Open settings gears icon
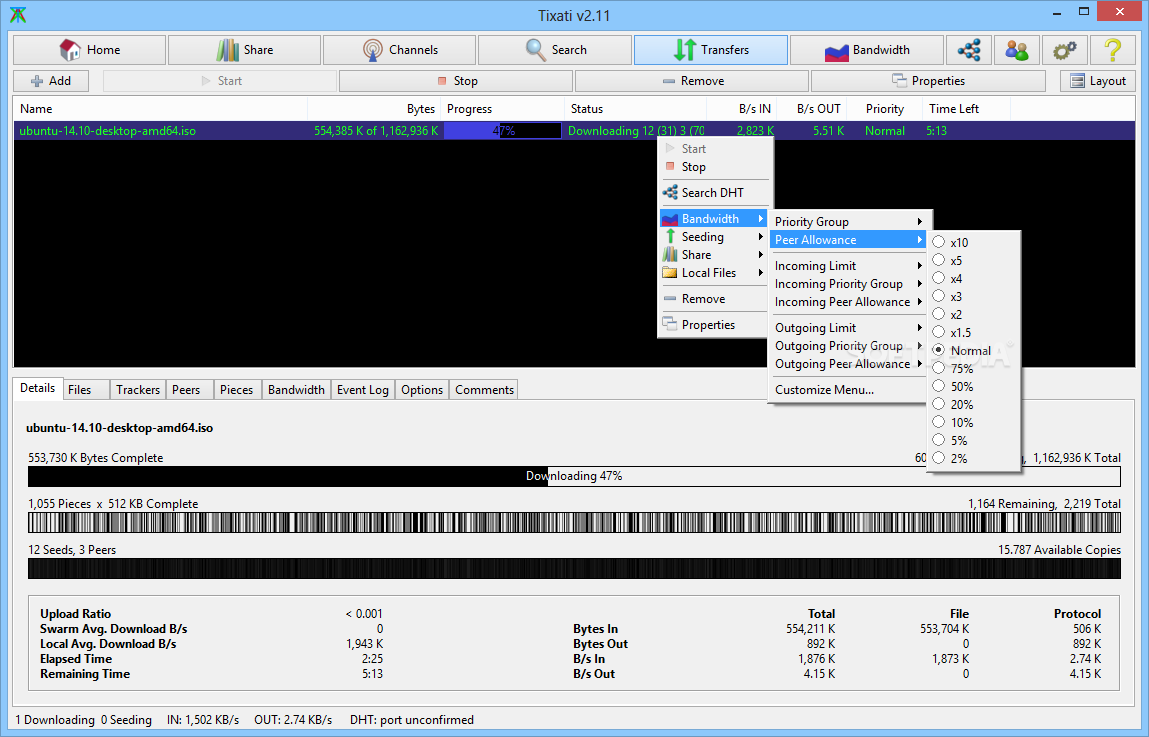This screenshot has height=737, width=1149. [x=1064, y=50]
